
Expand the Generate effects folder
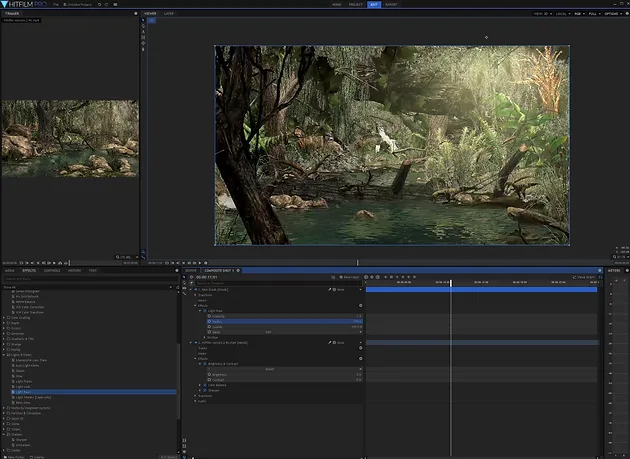click(x=4, y=334)
